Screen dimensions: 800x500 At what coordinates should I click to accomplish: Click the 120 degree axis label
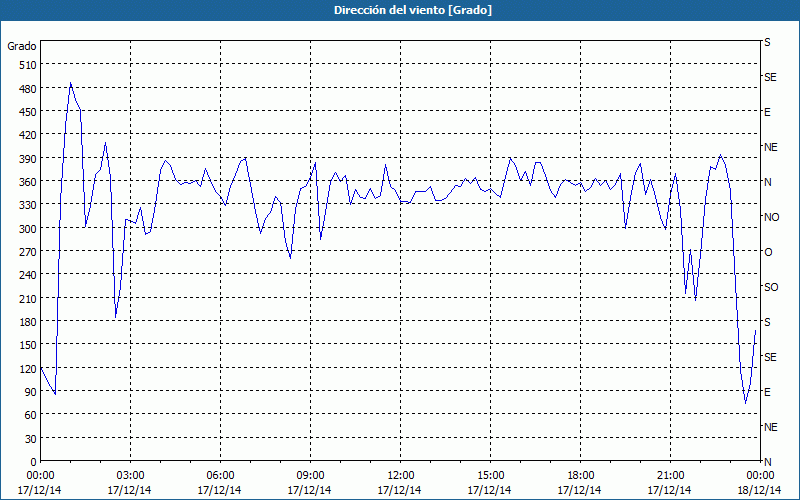pyautogui.click(x=29, y=368)
